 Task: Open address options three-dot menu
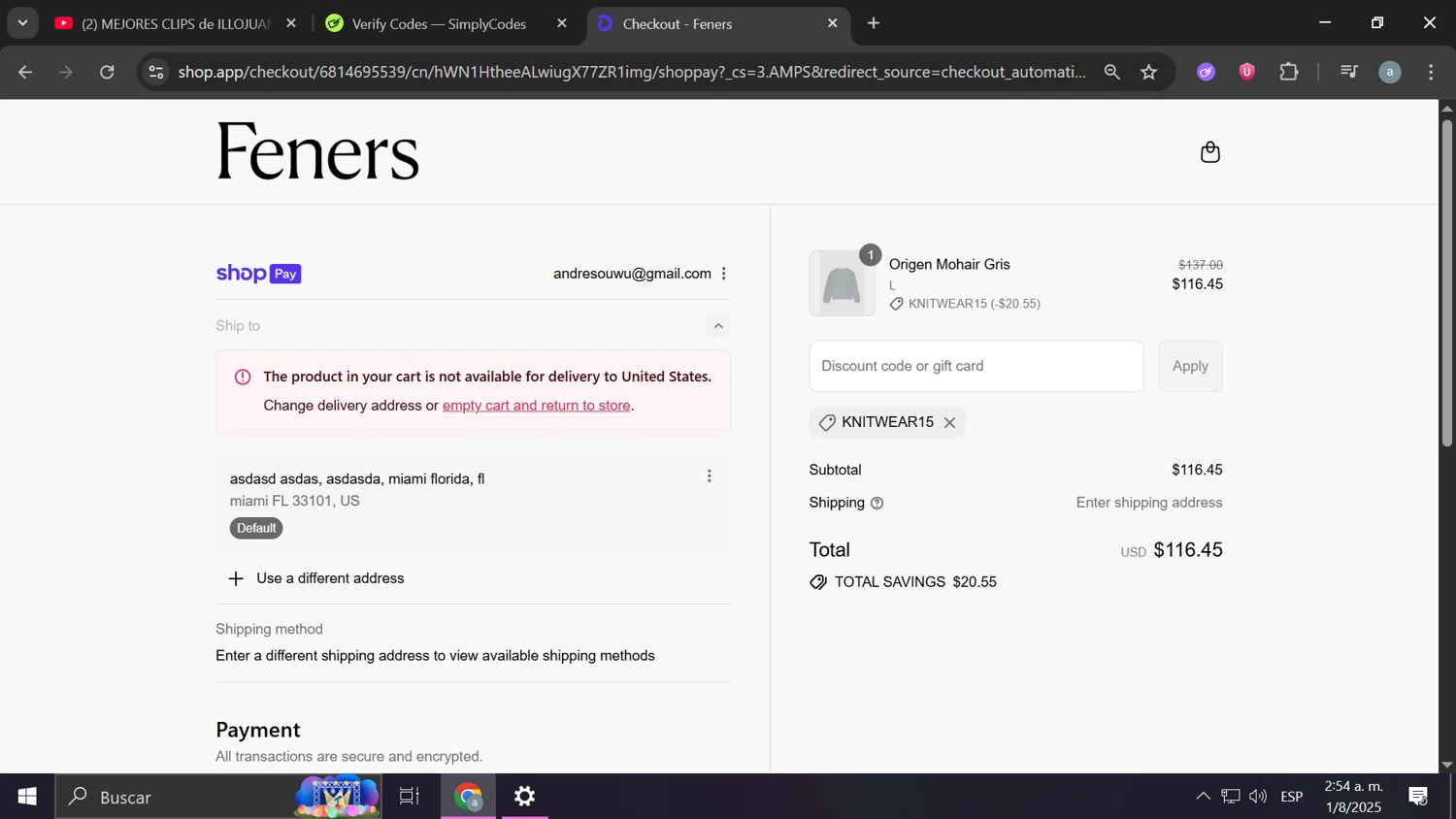(x=710, y=476)
